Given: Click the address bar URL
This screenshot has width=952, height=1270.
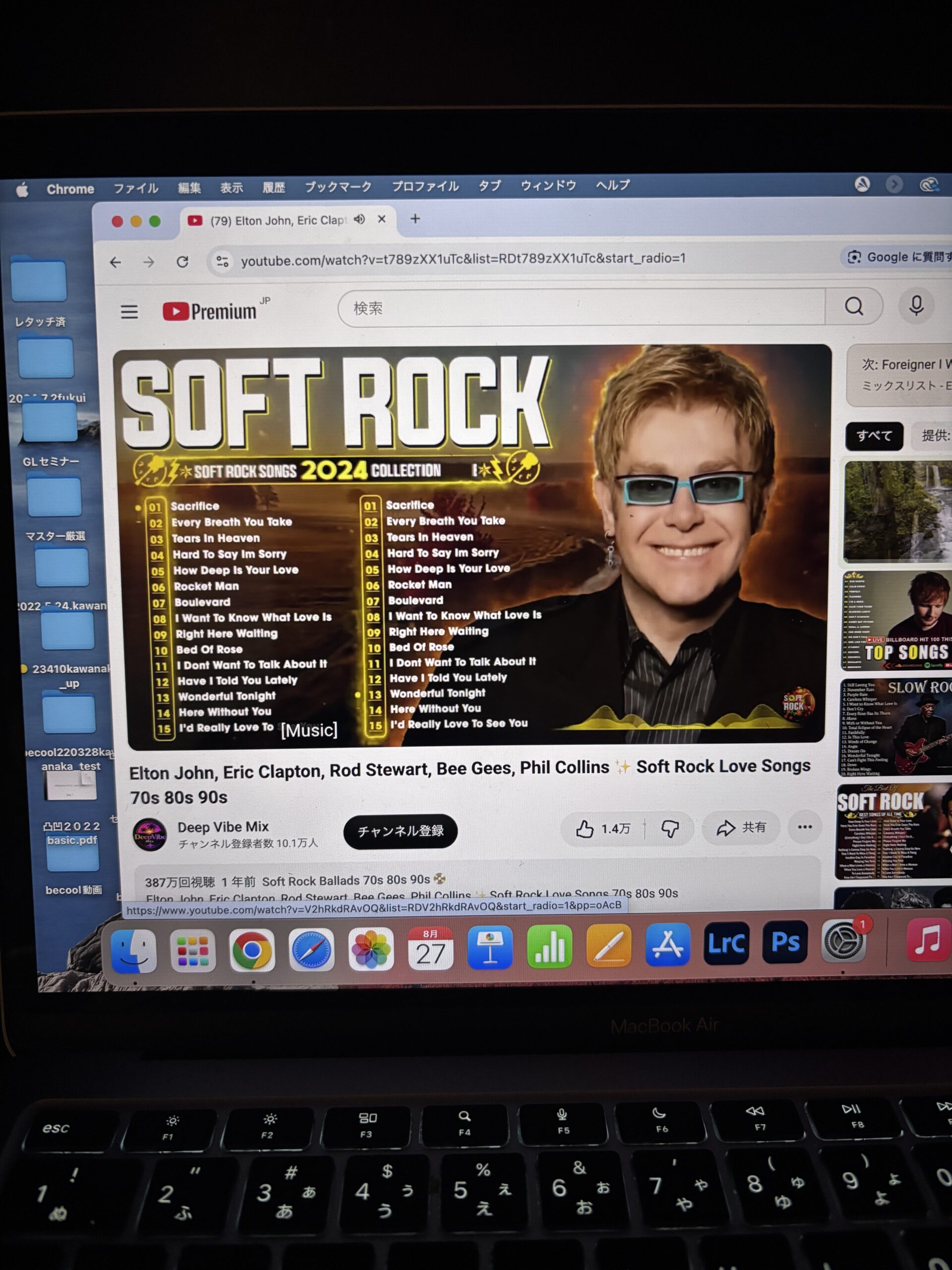Looking at the screenshot, I should pyautogui.click(x=463, y=259).
